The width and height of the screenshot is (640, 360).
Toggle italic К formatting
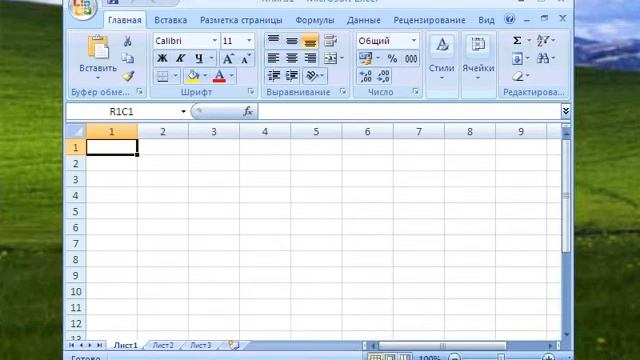[x=180, y=58]
